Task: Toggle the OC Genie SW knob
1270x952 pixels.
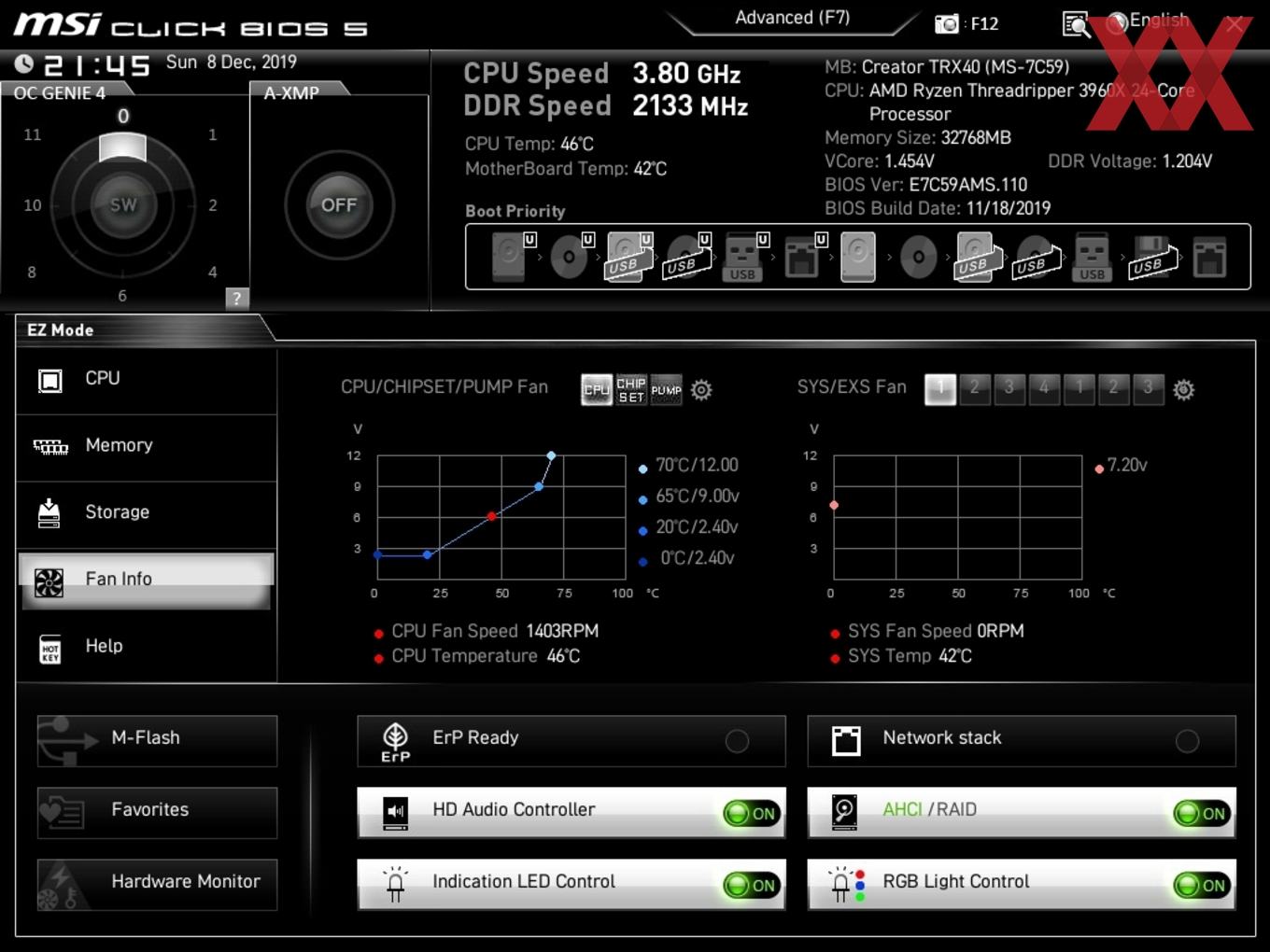Action: tap(123, 204)
